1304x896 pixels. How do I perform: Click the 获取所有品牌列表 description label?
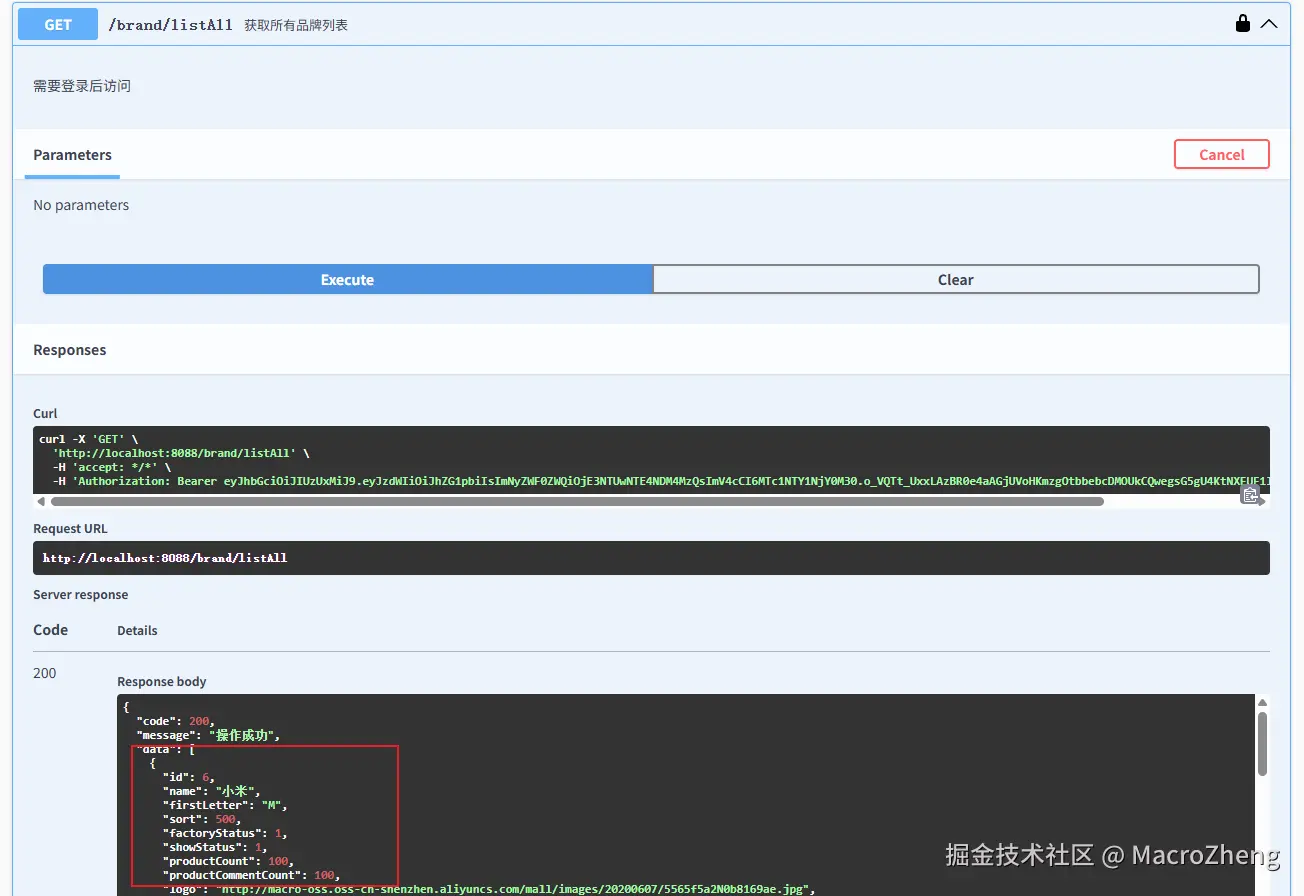click(297, 25)
